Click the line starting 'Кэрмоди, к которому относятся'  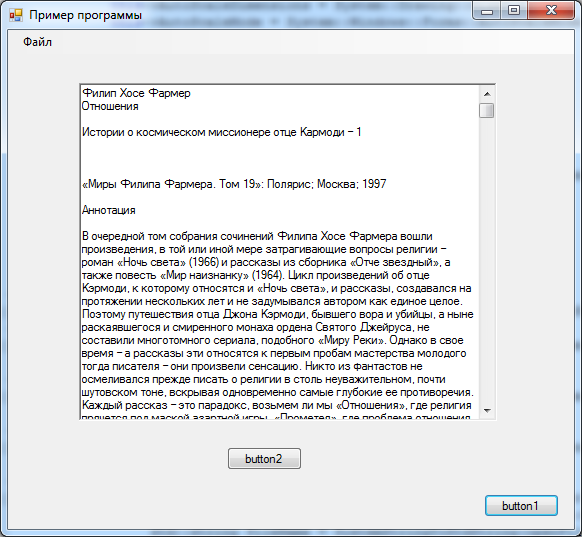tap(276, 288)
